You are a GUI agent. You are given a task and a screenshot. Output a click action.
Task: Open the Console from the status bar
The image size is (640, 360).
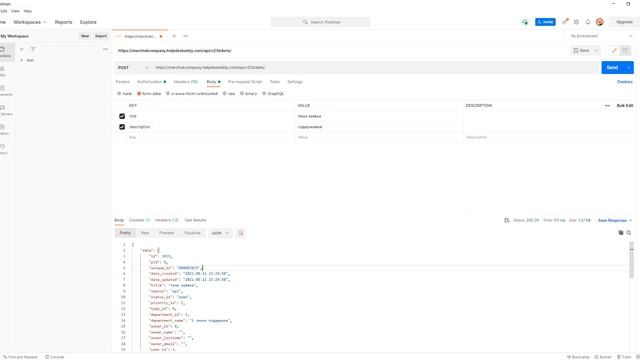pyautogui.click(x=55, y=357)
